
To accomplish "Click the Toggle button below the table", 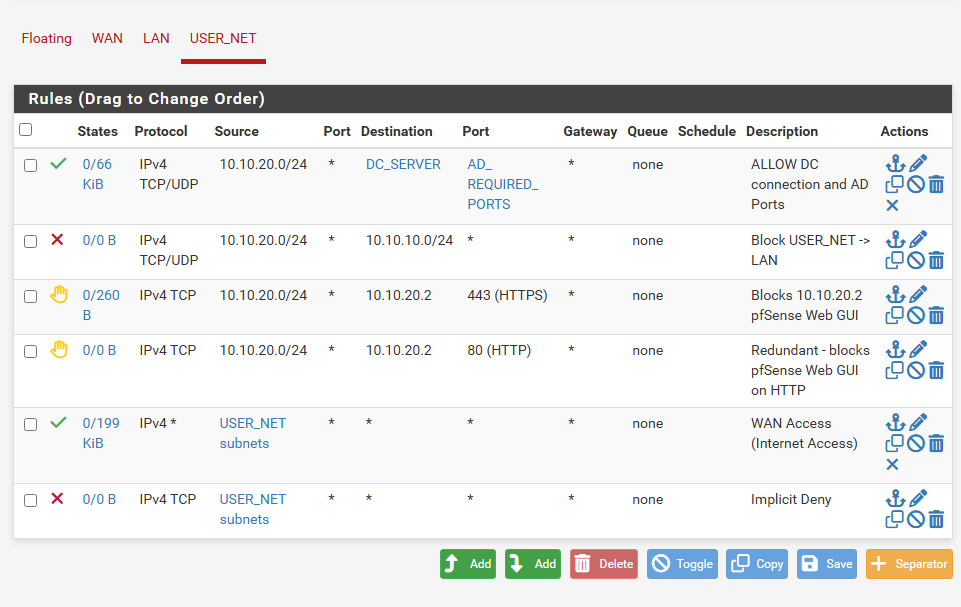I will click(682, 564).
